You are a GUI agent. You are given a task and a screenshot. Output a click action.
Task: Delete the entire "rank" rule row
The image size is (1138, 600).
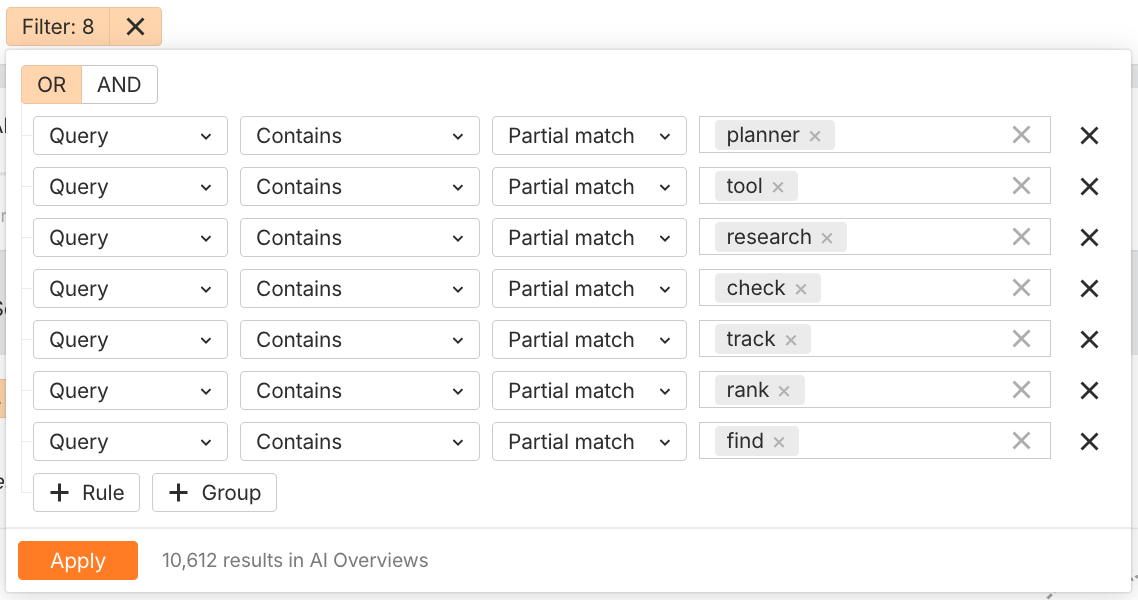tap(1088, 390)
